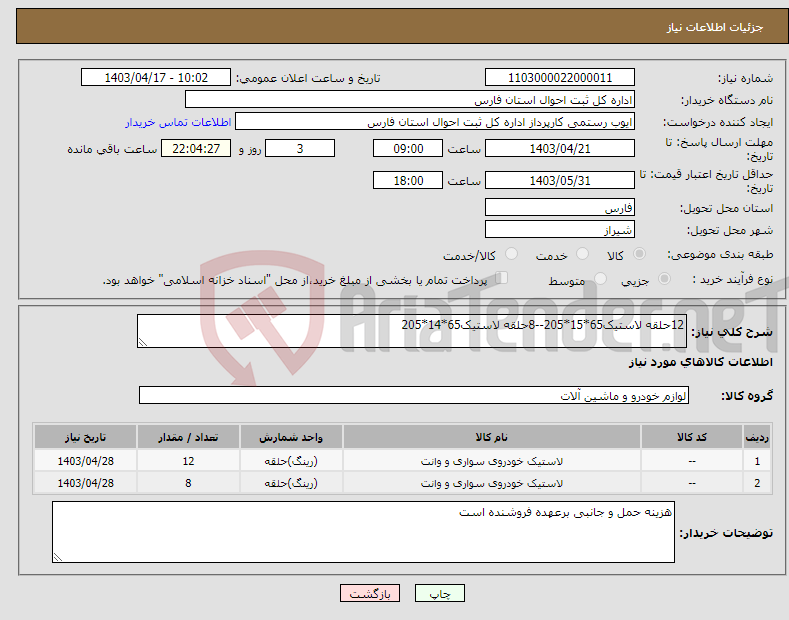
Task: Click row 1 unit cell (رینگ)حلقه
Action: (x=291, y=461)
